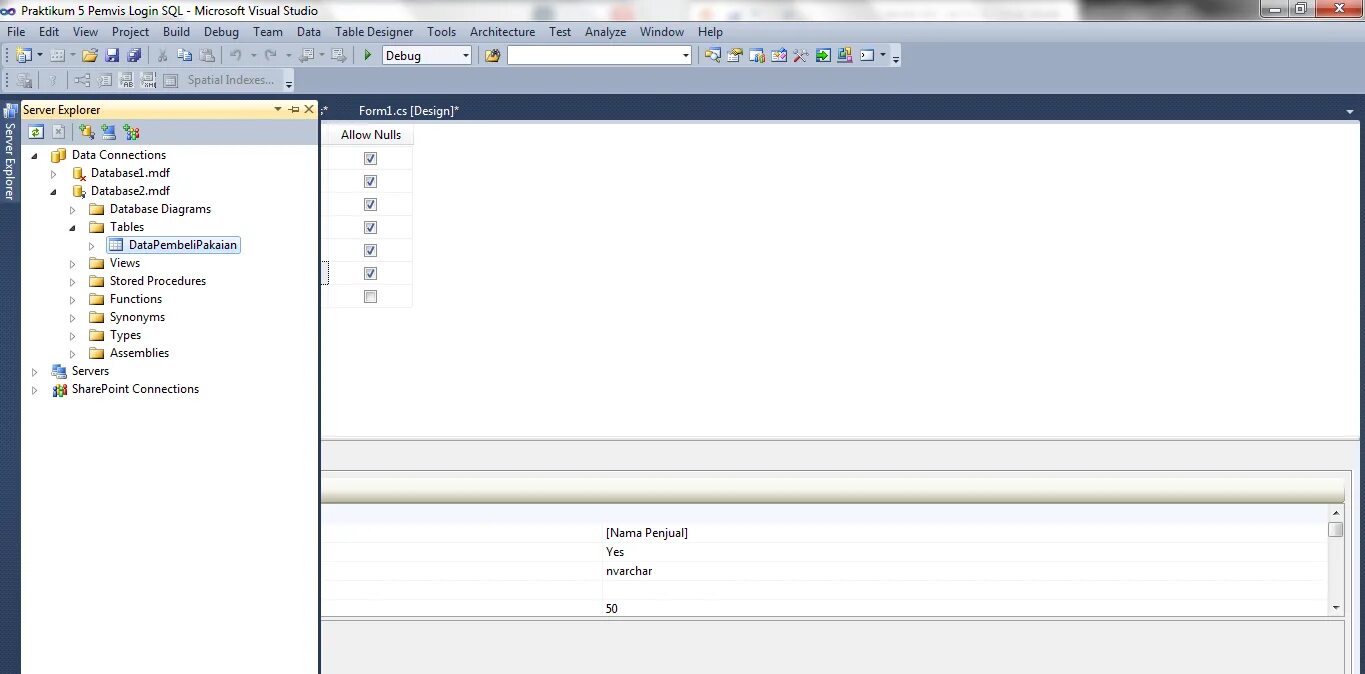The height and width of the screenshot is (674, 1365).
Task: Click Connect to Database icon in Server Explorer
Action: click(87, 132)
